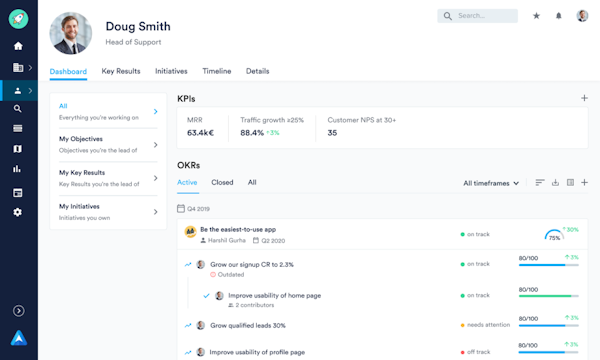The width and height of the screenshot is (600, 360).
Task: Toggle the columns layout icon in OKRs
Action: click(x=570, y=182)
